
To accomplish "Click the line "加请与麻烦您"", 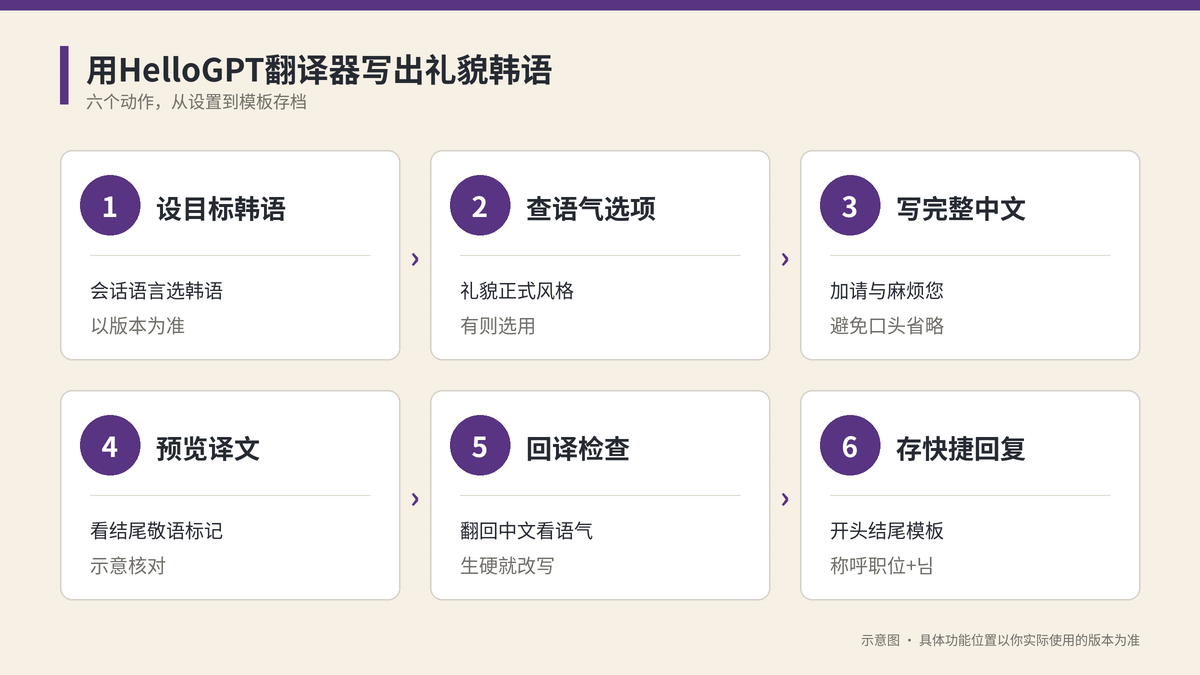I will pos(887,291).
